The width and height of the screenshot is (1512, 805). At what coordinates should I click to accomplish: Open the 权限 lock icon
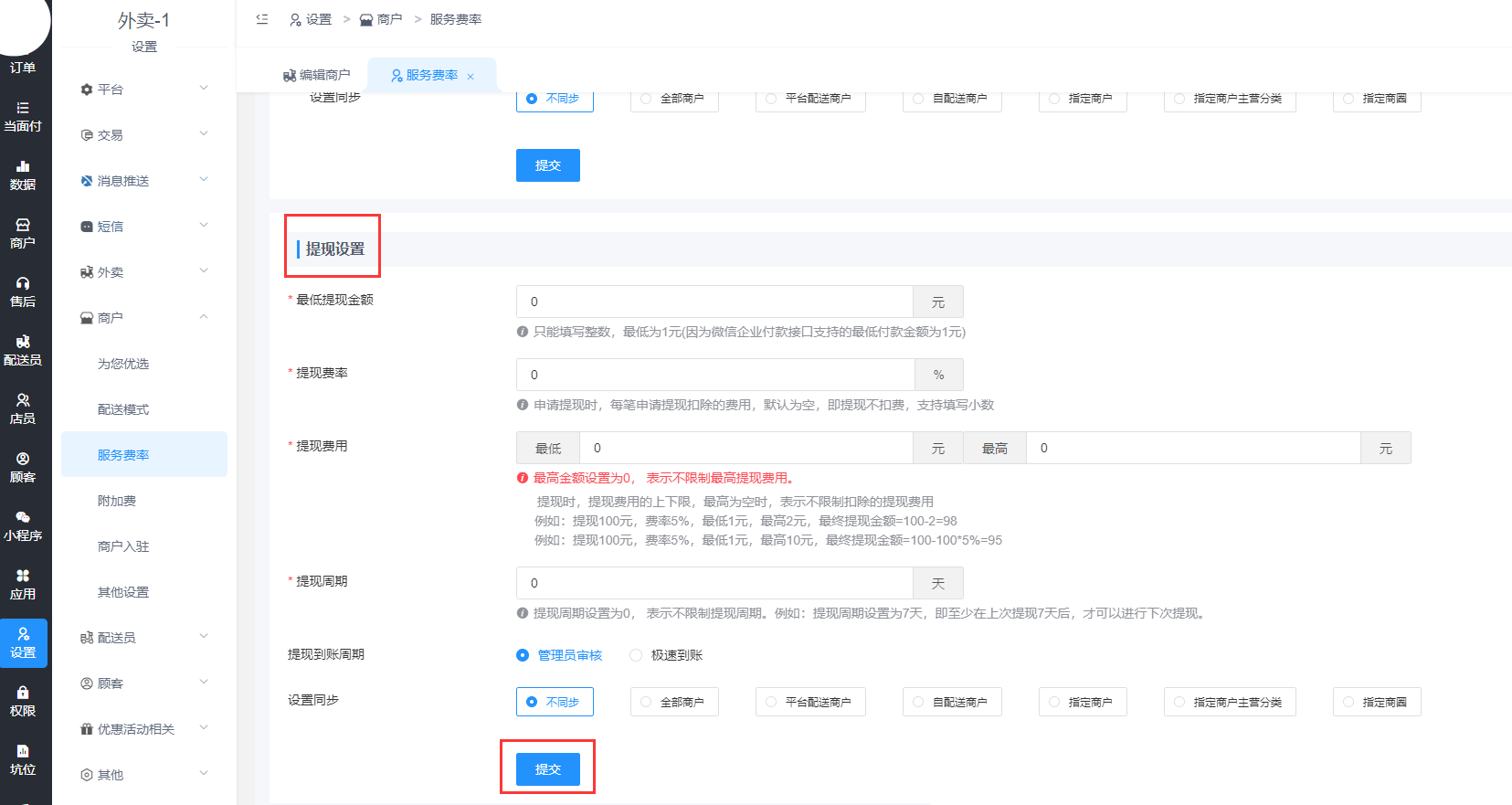coord(23,702)
